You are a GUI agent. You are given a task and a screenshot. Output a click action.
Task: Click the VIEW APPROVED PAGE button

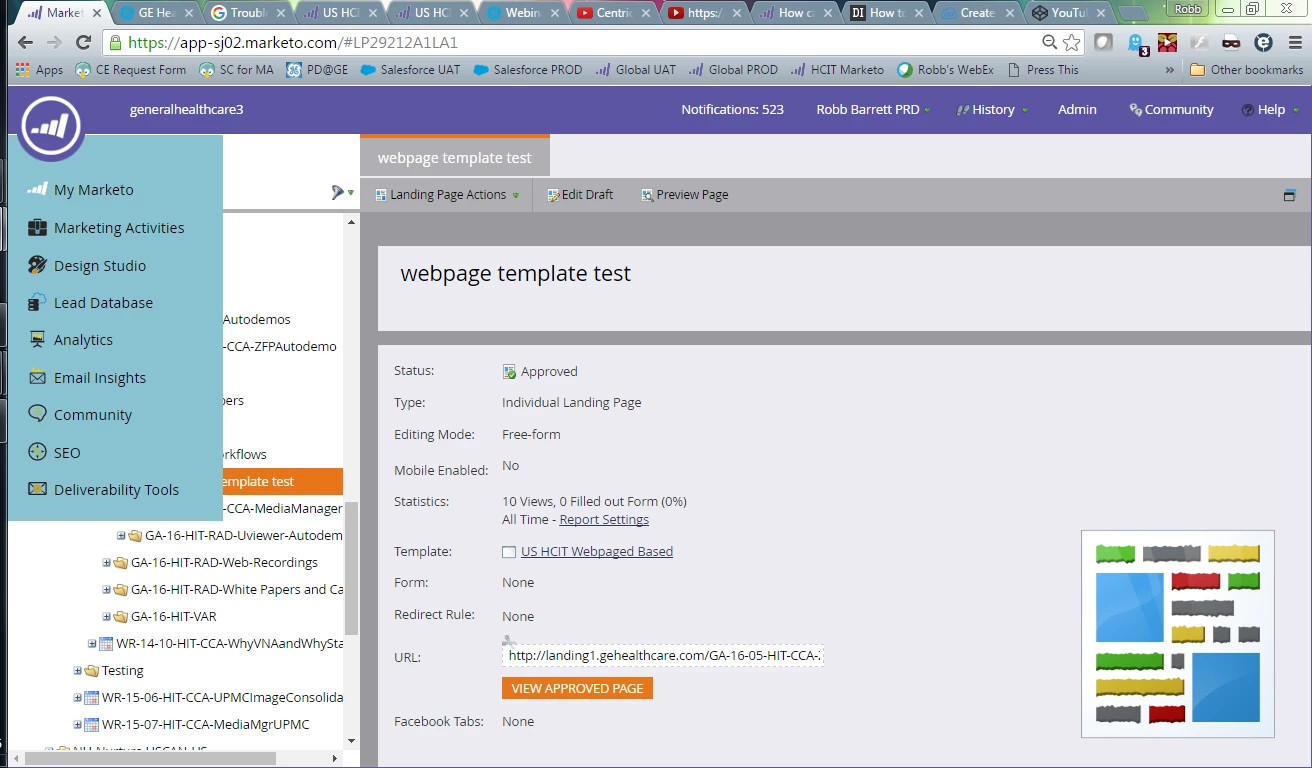click(577, 688)
